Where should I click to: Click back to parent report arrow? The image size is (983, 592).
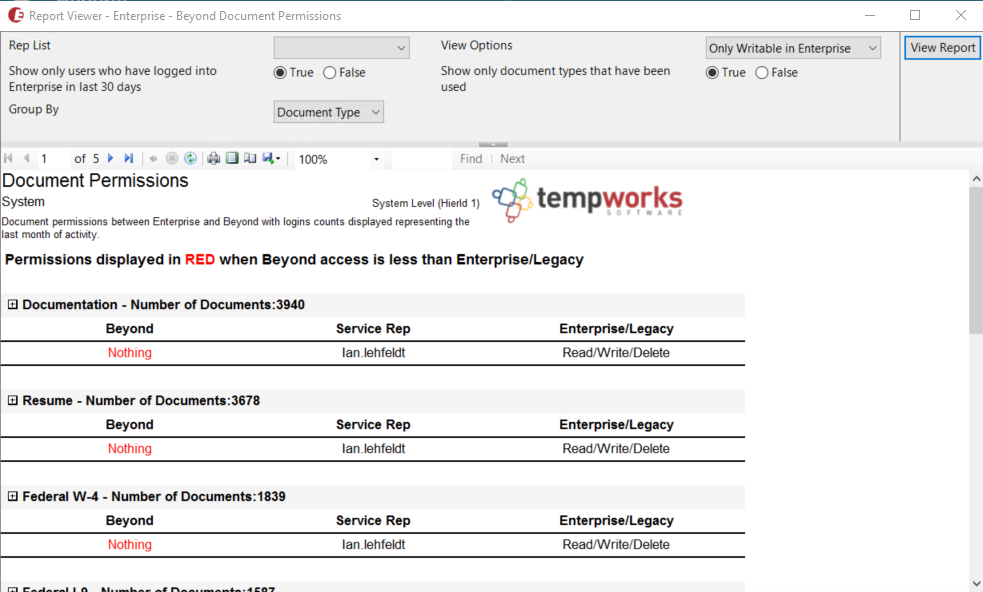pos(153,159)
